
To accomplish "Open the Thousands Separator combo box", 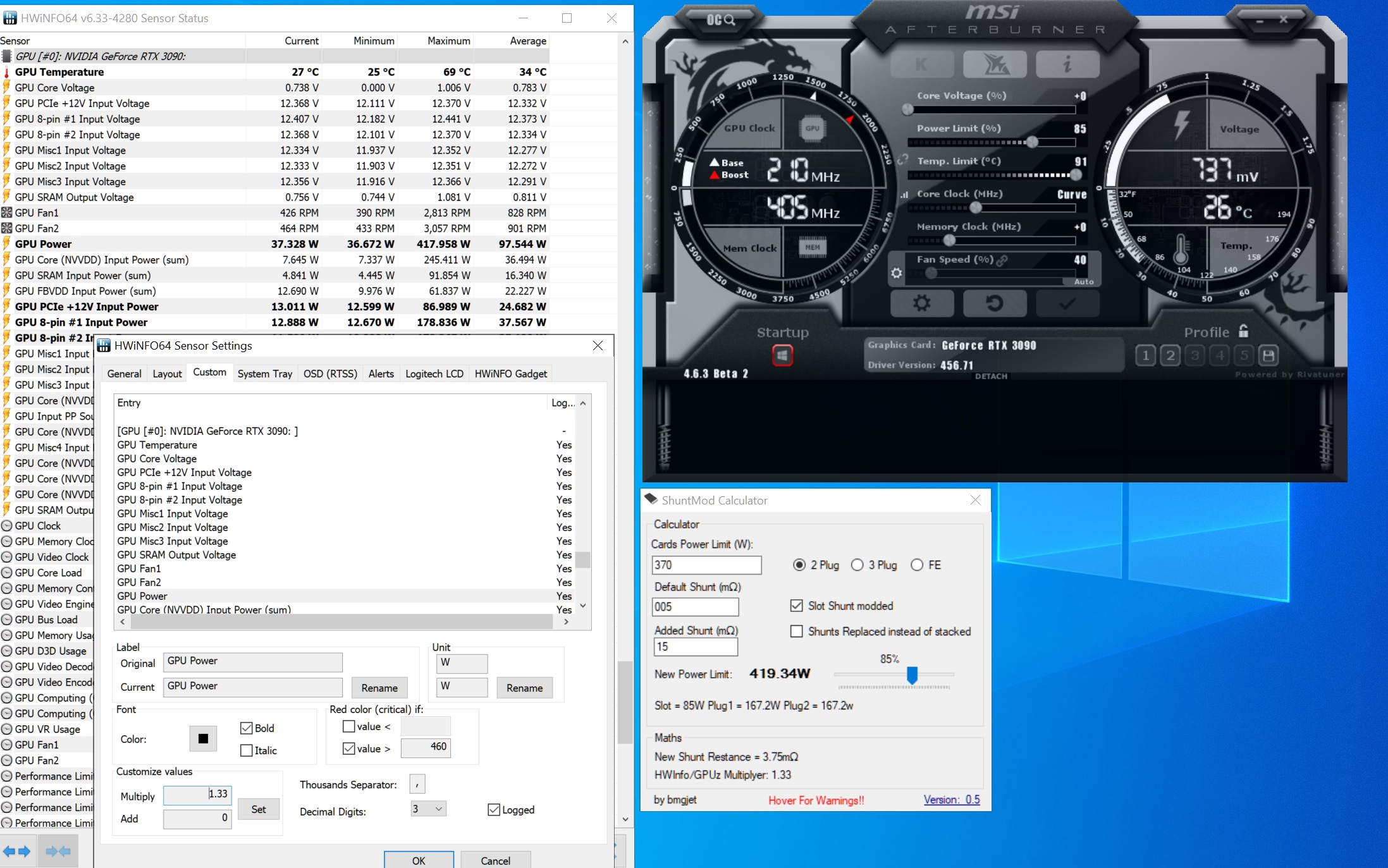I will (417, 785).
